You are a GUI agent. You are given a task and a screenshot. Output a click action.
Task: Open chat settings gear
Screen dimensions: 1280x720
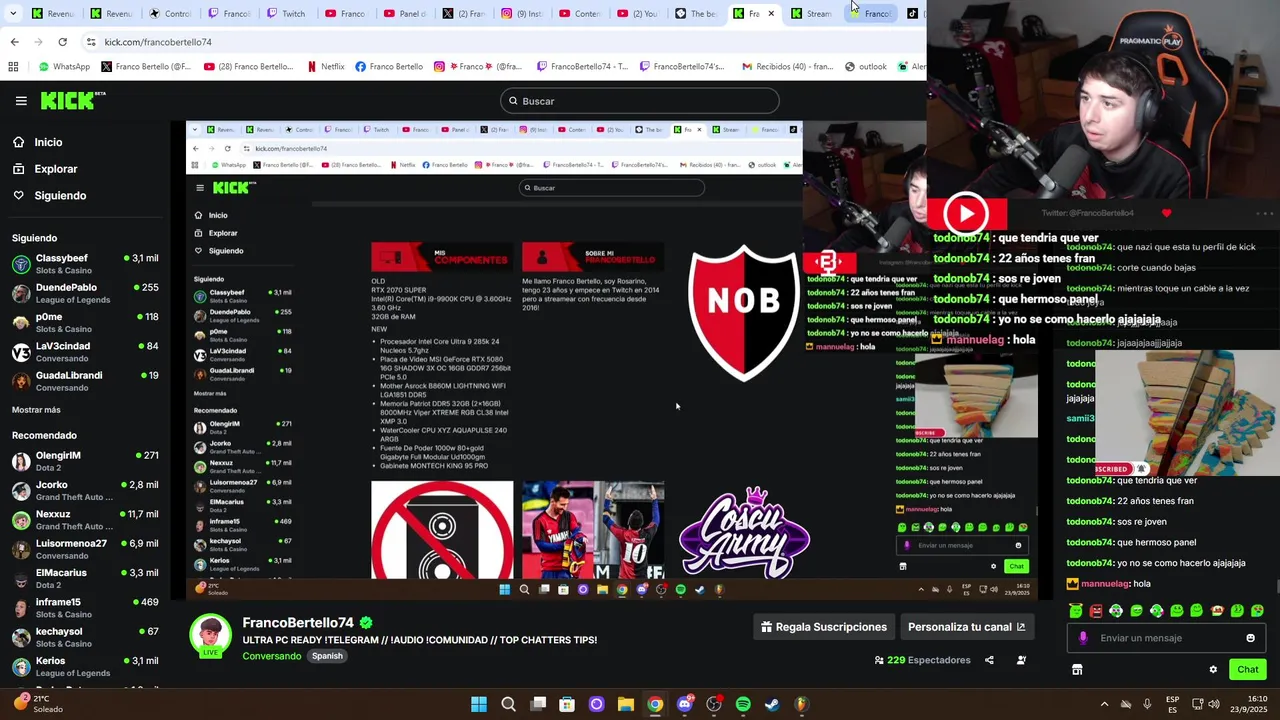pos(1213,670)
